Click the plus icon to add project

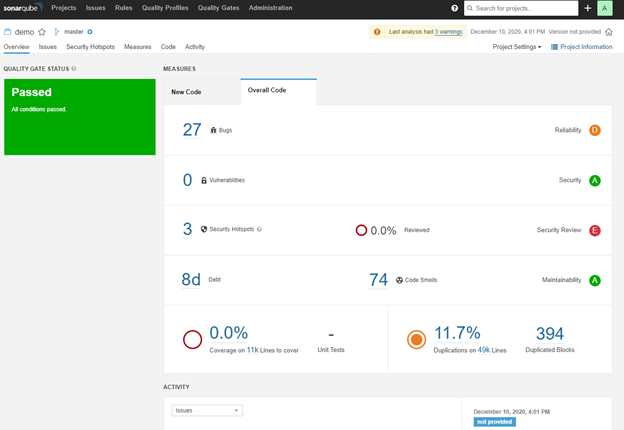pyautogui.click(x=587, y=8)
